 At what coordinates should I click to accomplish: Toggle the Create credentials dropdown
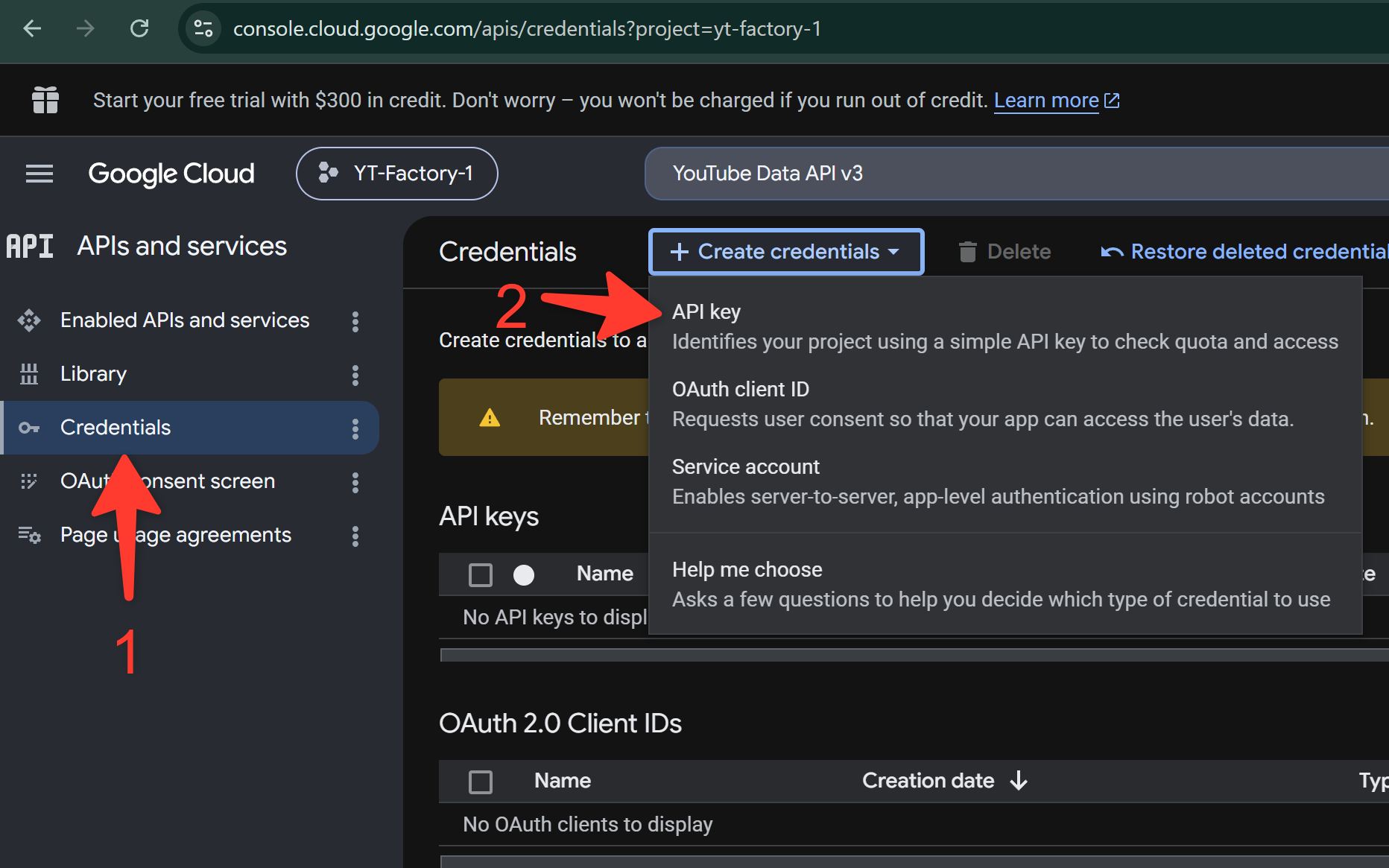point(786,252)
